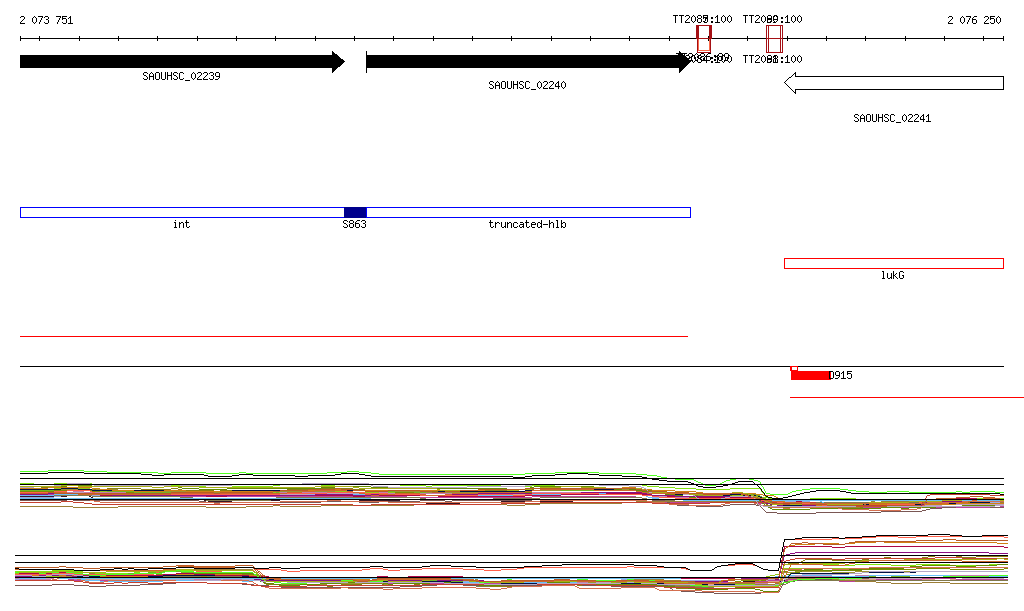
Task: Select the red outlined lukG box
Action: click(893, 263)
